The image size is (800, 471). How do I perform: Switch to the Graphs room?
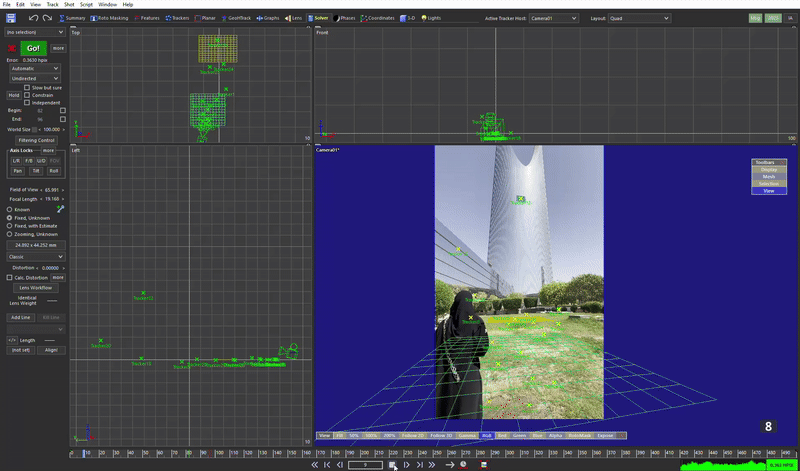click(268, 18)
